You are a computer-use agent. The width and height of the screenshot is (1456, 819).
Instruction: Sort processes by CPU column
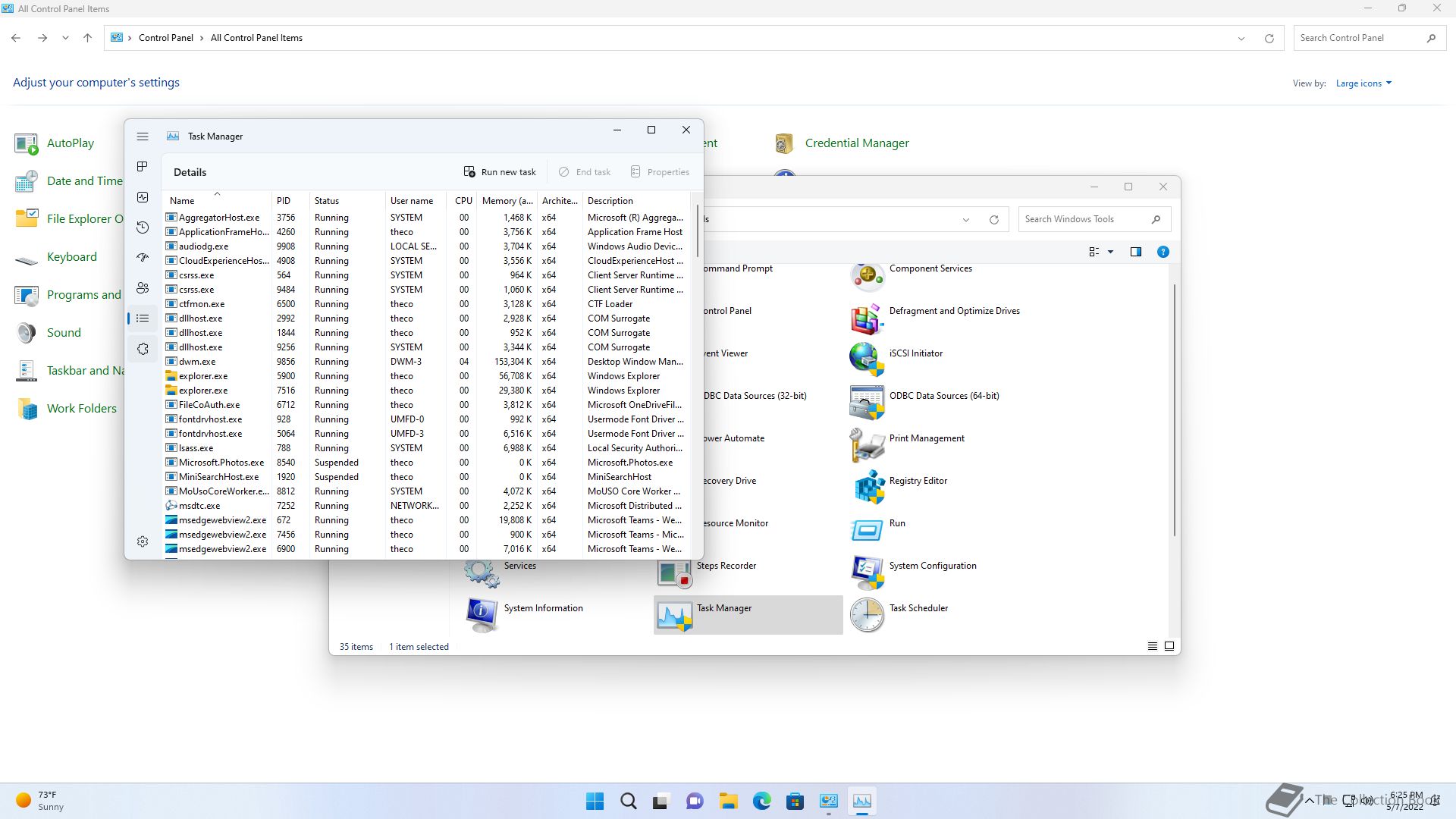pyautogui.click(x=463, y=201)
